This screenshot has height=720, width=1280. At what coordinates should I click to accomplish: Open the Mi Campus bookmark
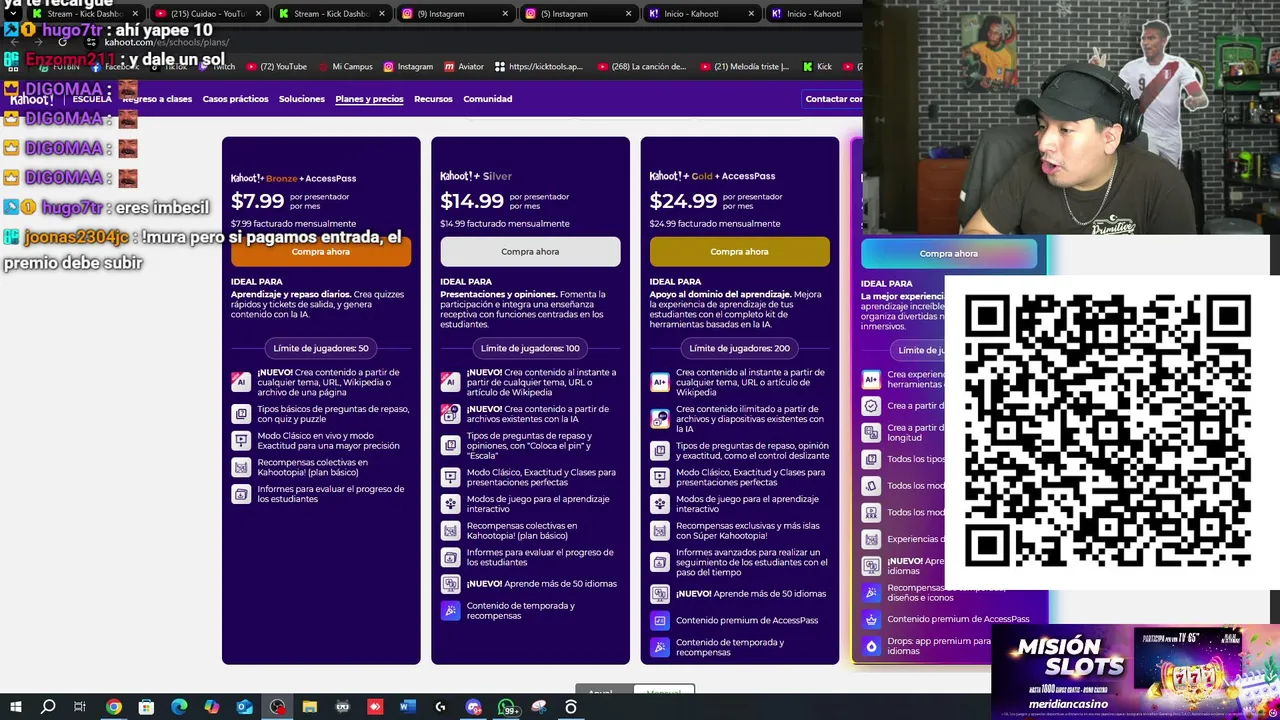coord(345,67)
